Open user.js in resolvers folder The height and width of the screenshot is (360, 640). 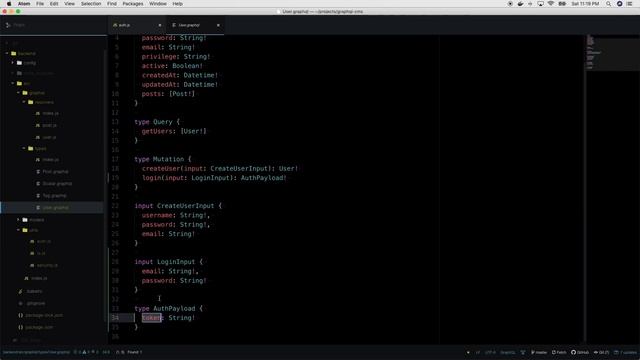[x=49, y=137]
